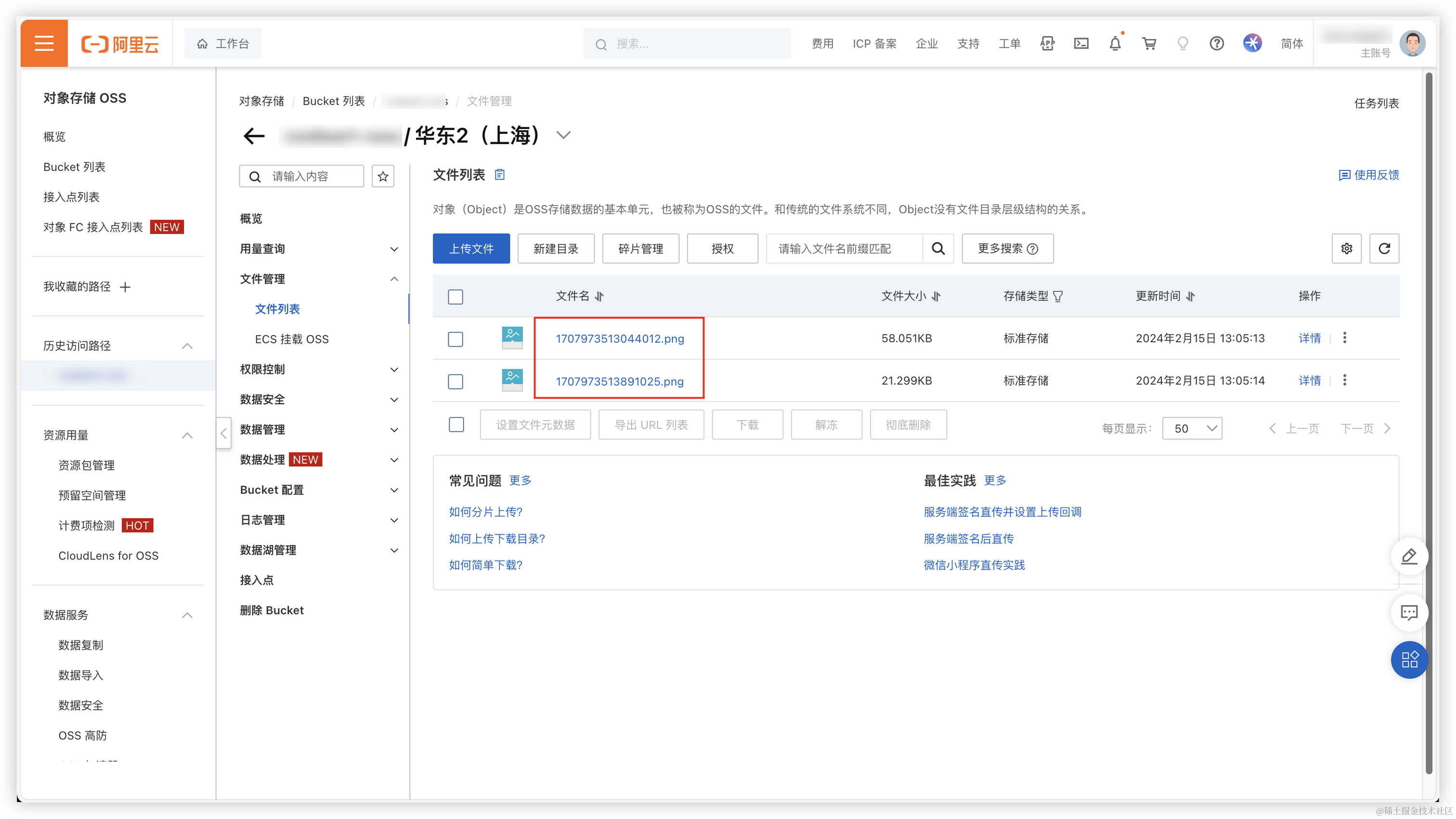Open the shopping cart
Image resolution: width=1456 pixels, height=819 pixels.
[1148, 43]
